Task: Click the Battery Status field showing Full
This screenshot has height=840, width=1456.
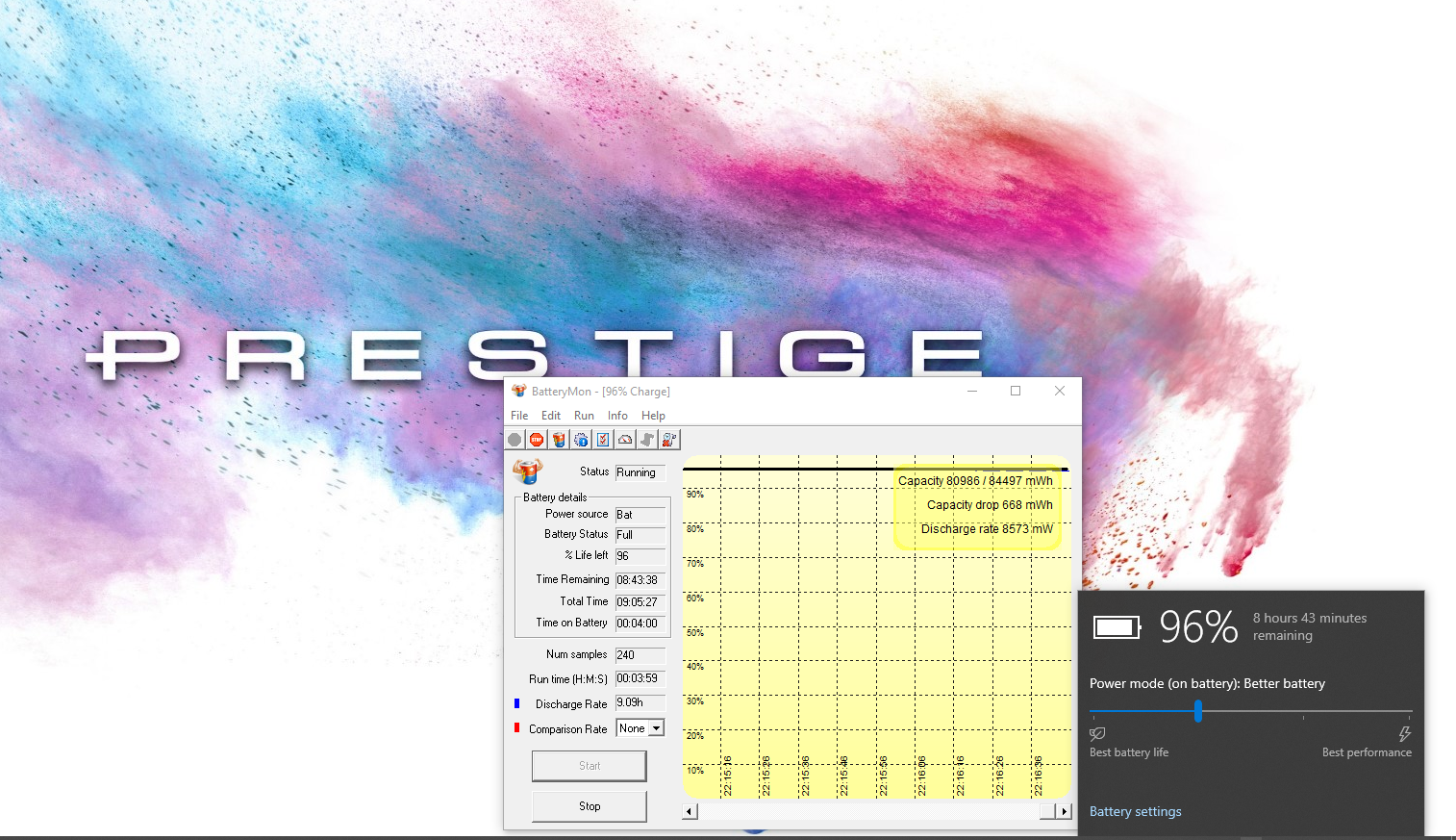Action: [x=640, y=535]
